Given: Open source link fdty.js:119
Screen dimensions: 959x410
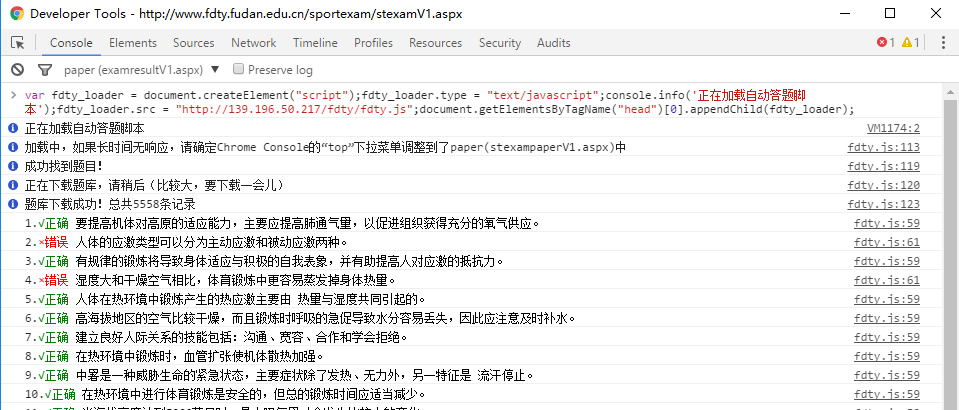Looking at the screenshot, I should 883,166.
